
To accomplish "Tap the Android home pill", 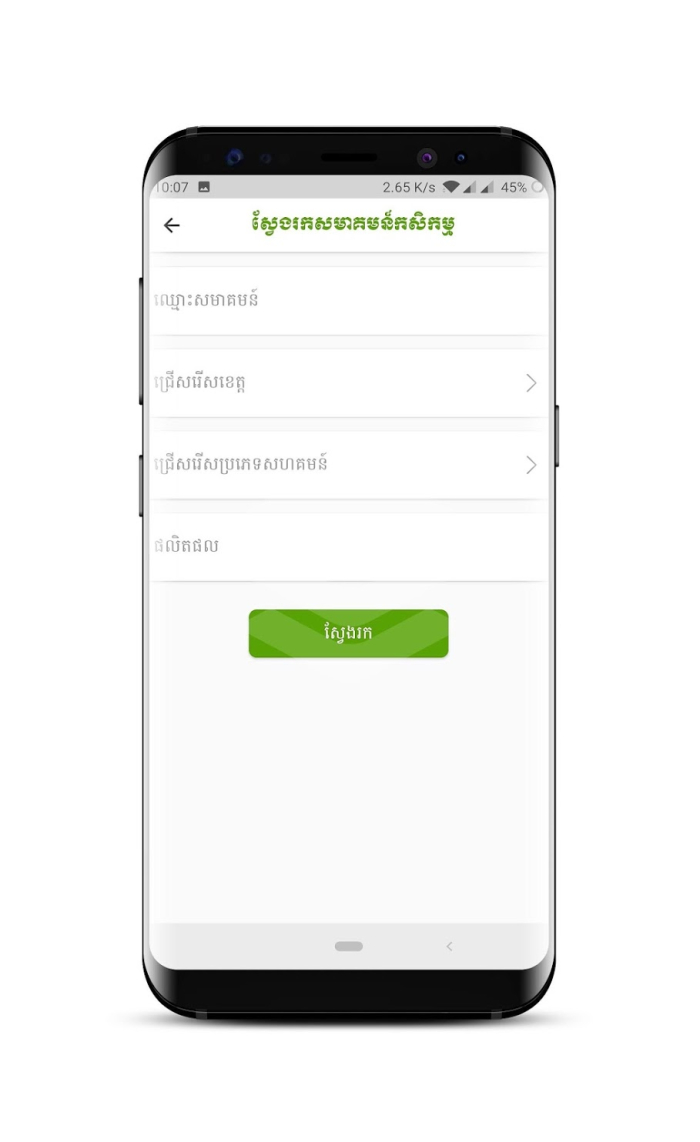I will [x=348, y=946].
